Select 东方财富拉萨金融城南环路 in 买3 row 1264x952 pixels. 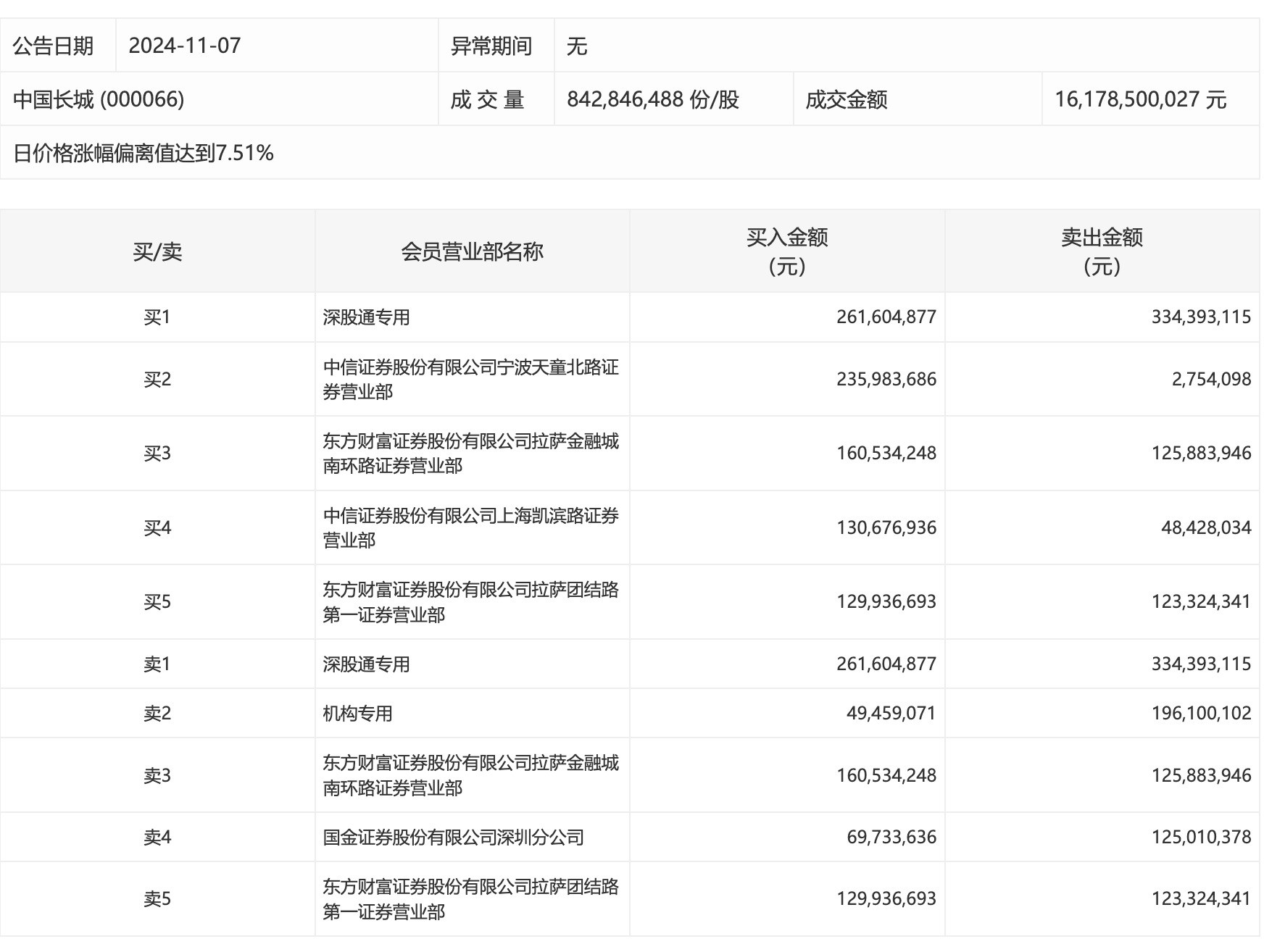(471, 453)
